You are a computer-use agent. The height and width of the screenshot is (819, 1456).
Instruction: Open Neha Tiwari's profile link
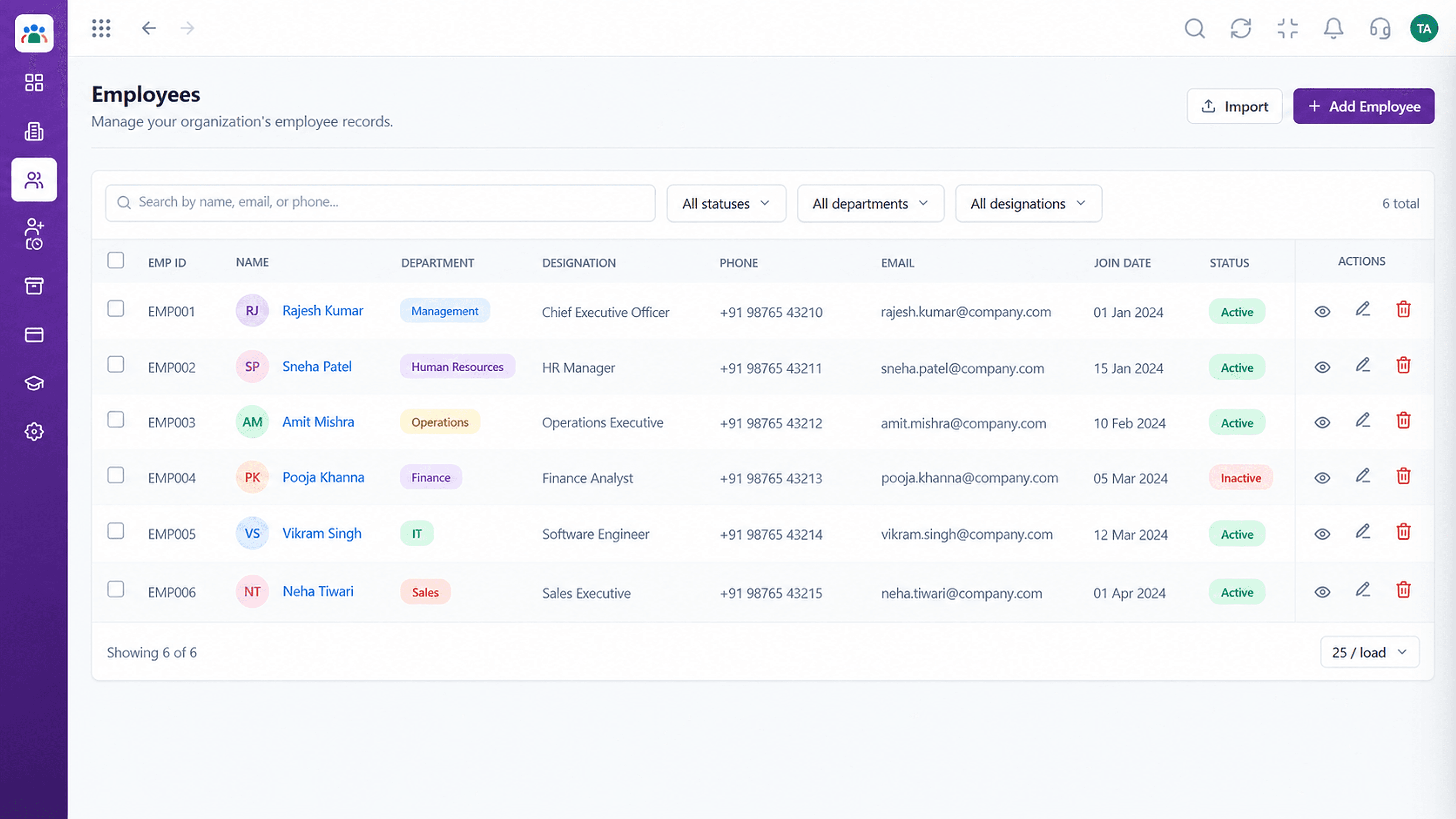318,591
